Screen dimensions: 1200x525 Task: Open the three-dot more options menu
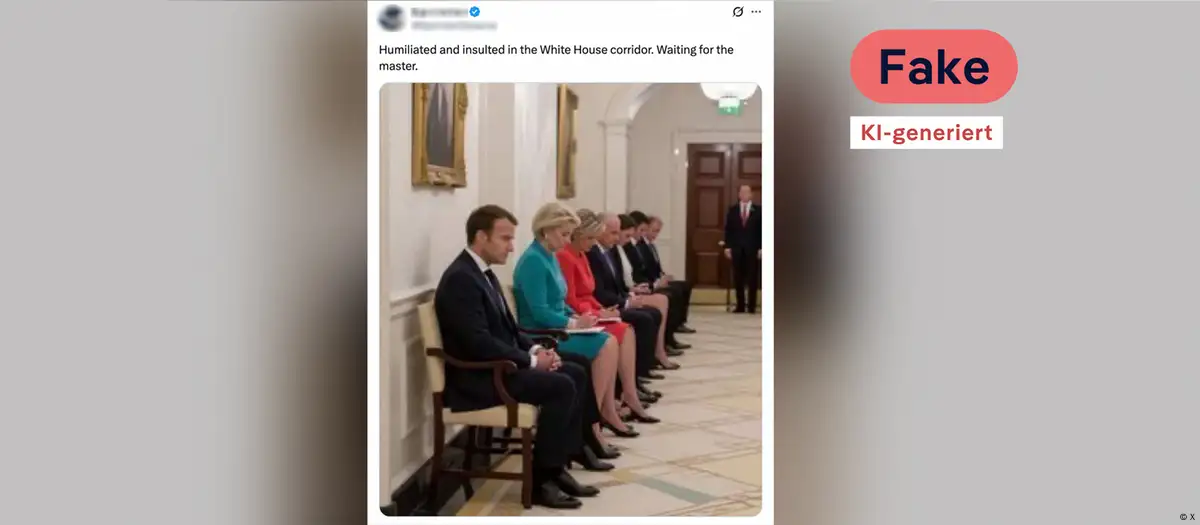point(756,12)
